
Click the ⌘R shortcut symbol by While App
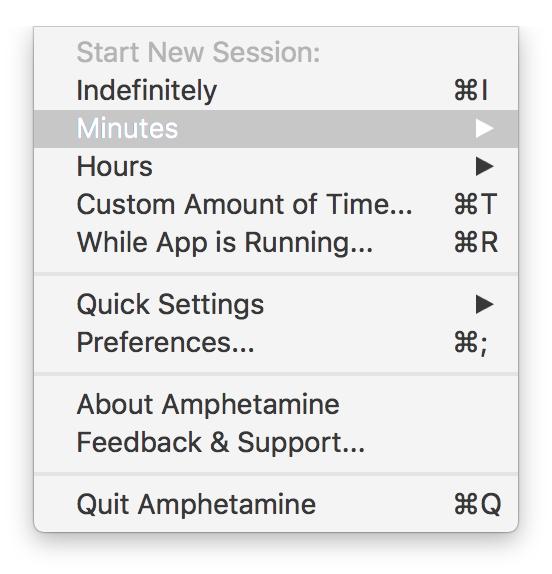pos(476,242)
